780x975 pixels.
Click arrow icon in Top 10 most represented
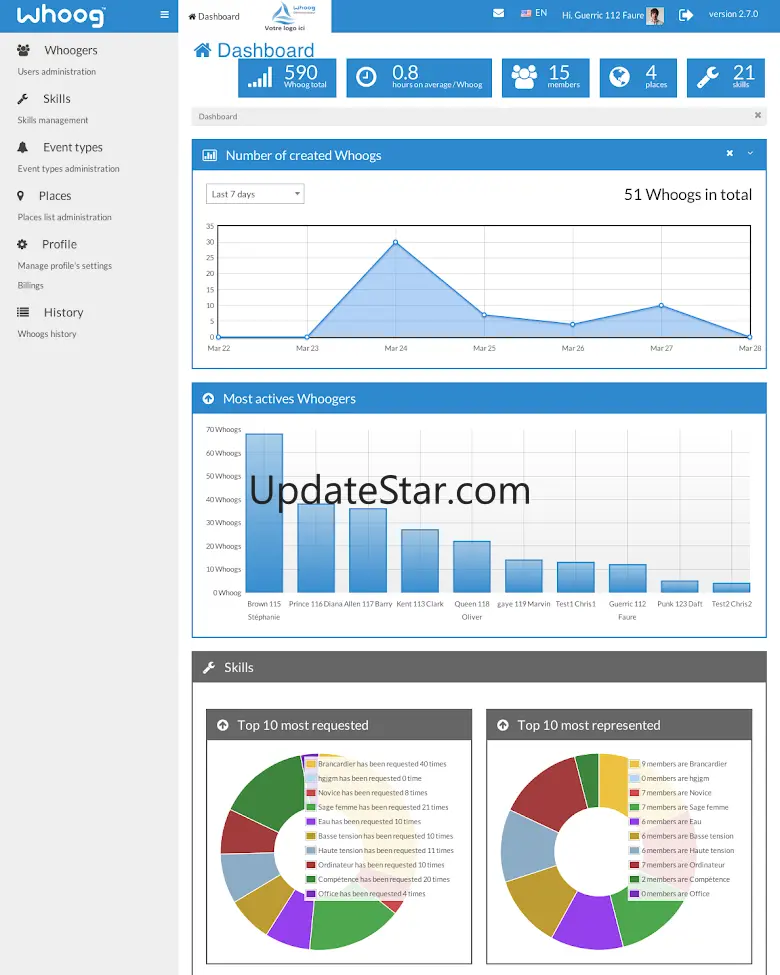point(503,725)
